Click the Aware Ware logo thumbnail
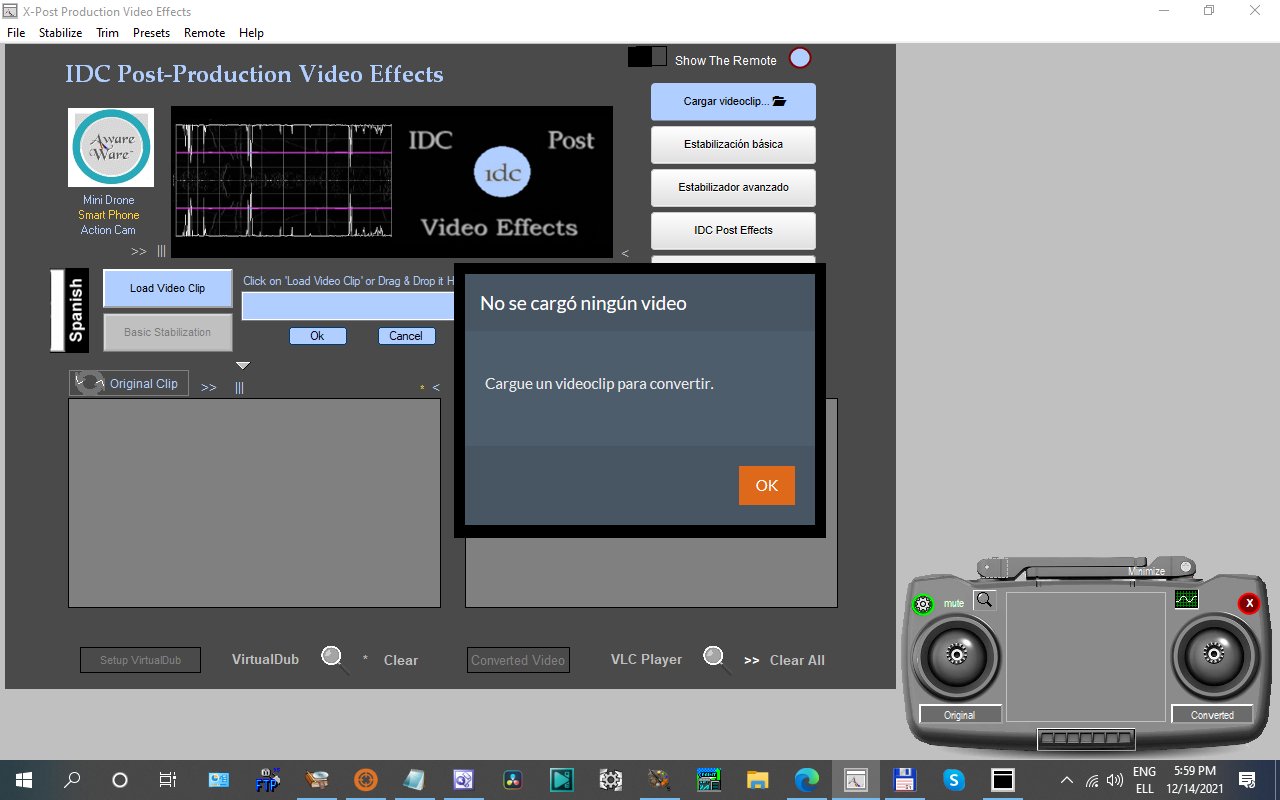 tap(111, 147)
